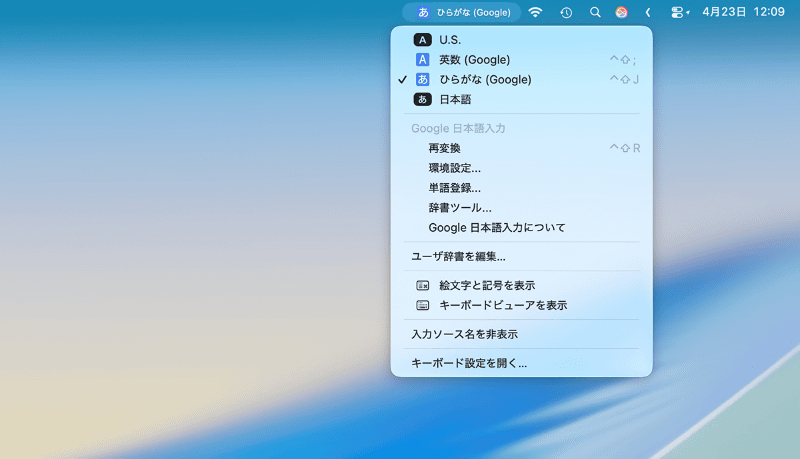Click the keyboard viewer icon

422,305
